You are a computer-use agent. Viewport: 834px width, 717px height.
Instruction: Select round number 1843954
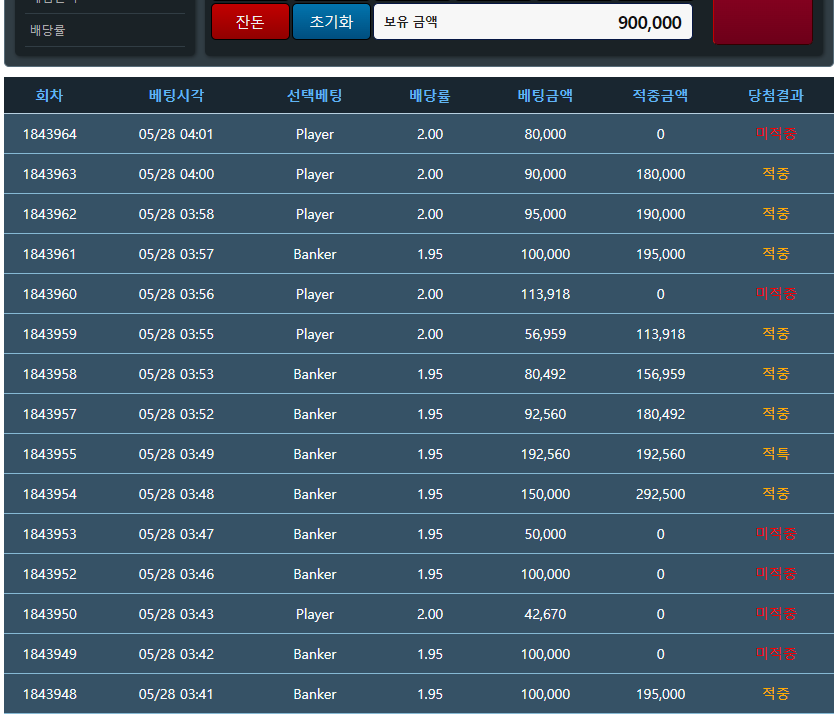pos(49,494)
